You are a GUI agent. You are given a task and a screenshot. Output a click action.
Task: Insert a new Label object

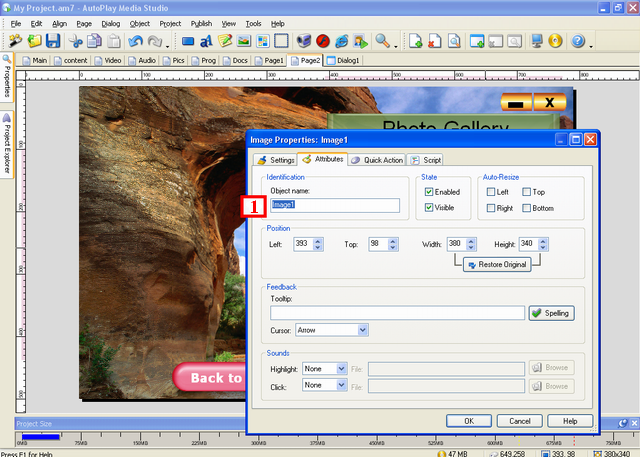pyautogui.click(x=207, y=41)
